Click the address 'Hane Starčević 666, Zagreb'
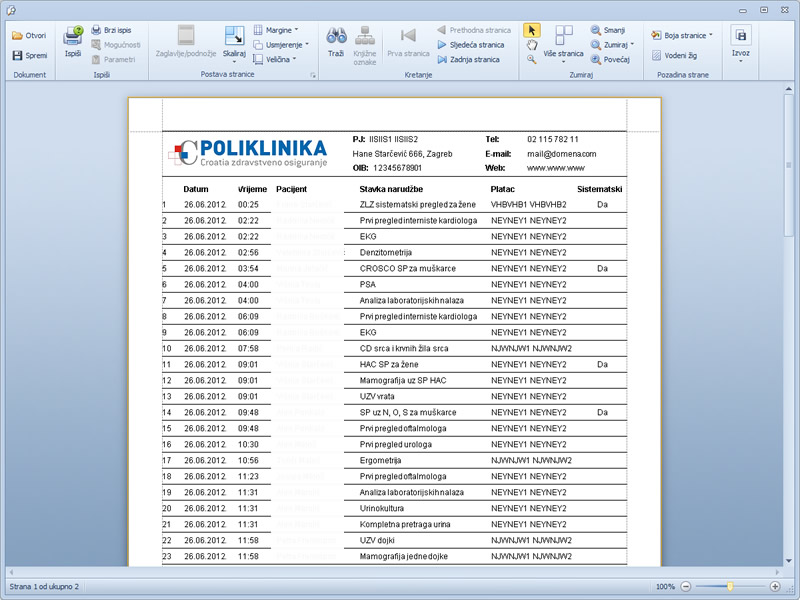Viewport: 800px width, 600px height. (x=403, y=154)
